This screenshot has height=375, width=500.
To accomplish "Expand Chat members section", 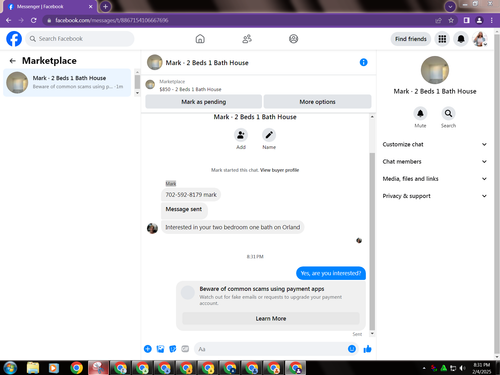I will point(435,162).
